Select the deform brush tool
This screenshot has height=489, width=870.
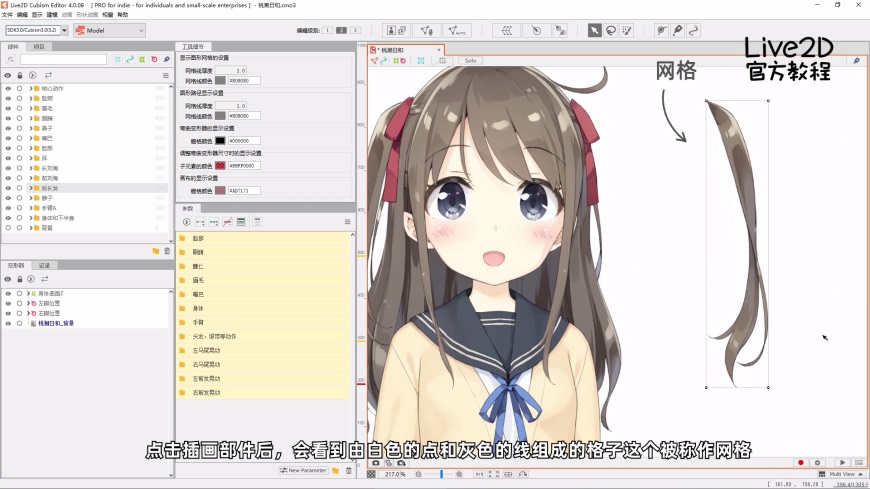click(677, 31)
